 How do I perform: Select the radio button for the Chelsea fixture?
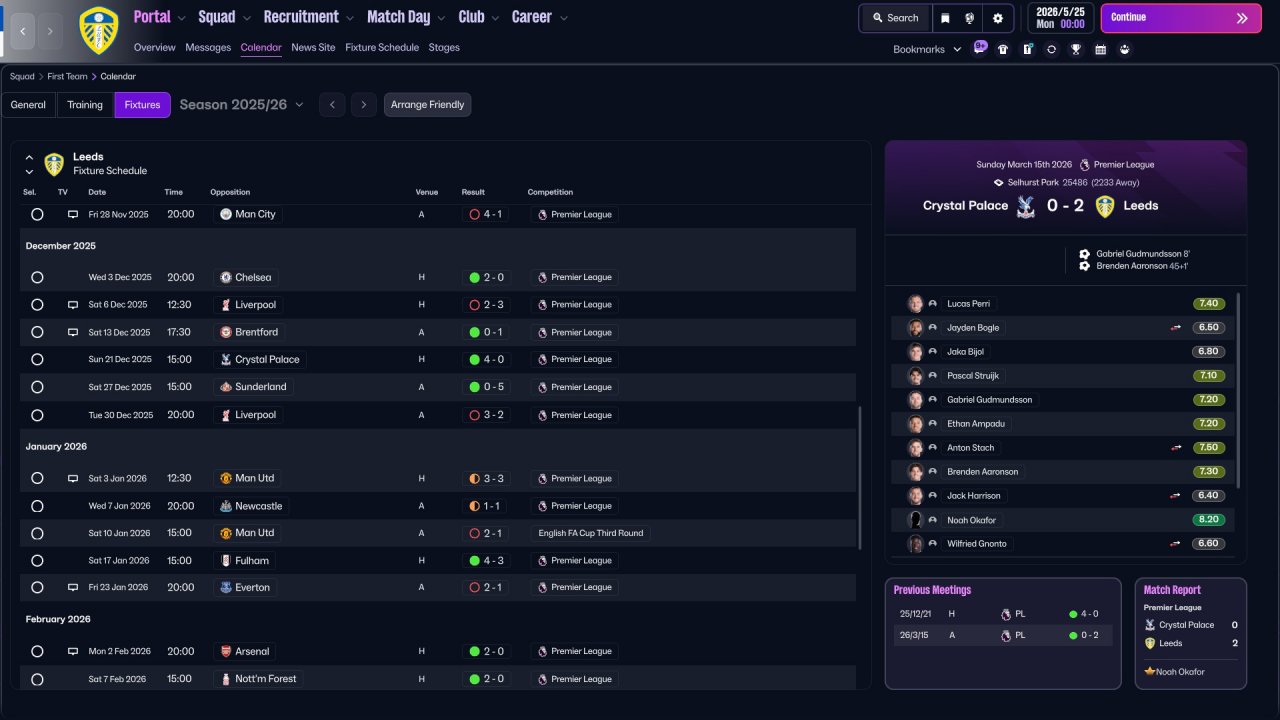tap(37, 277)
